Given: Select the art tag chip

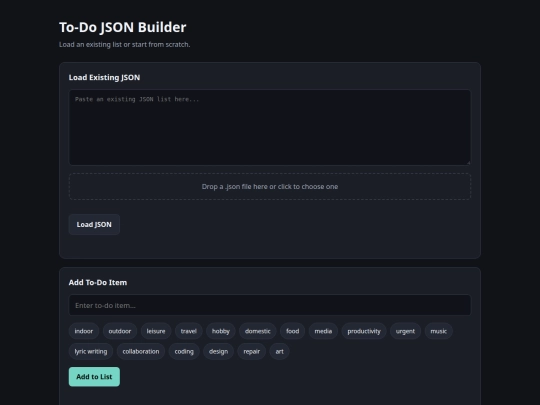Looking at the screenshot, I should point(280,351).
